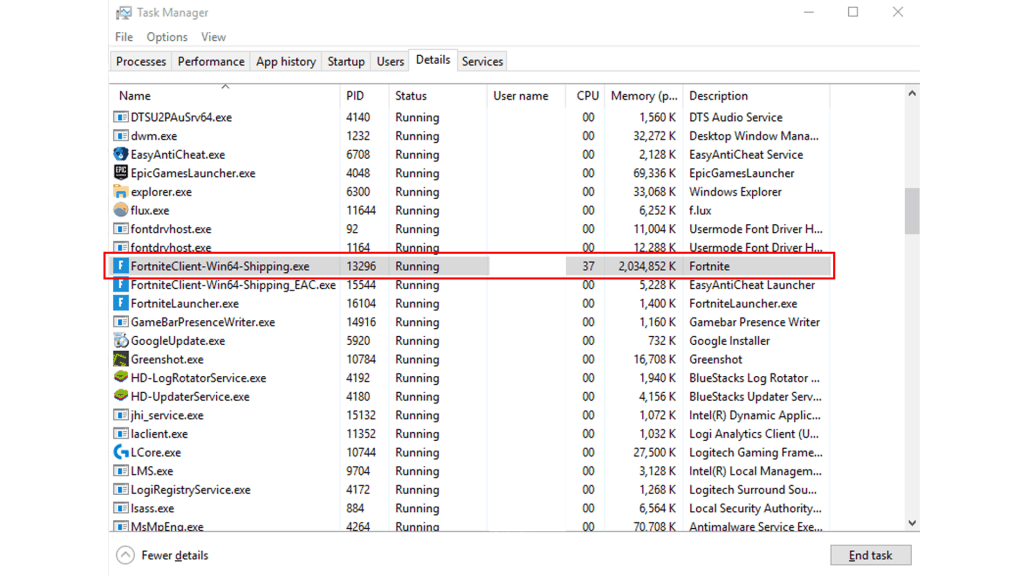Switch to the Performance tab
This screenshot has height=576, width=1024.
(211, 61)
